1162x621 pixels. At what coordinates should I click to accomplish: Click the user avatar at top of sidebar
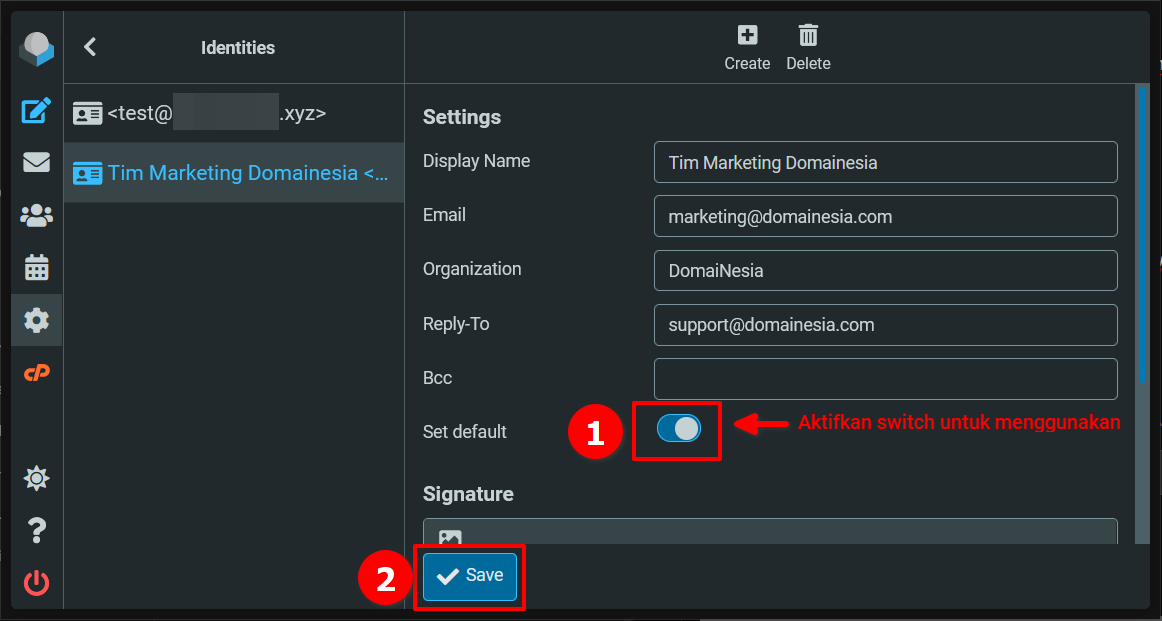pyautogui.click(x=36, y=47)
